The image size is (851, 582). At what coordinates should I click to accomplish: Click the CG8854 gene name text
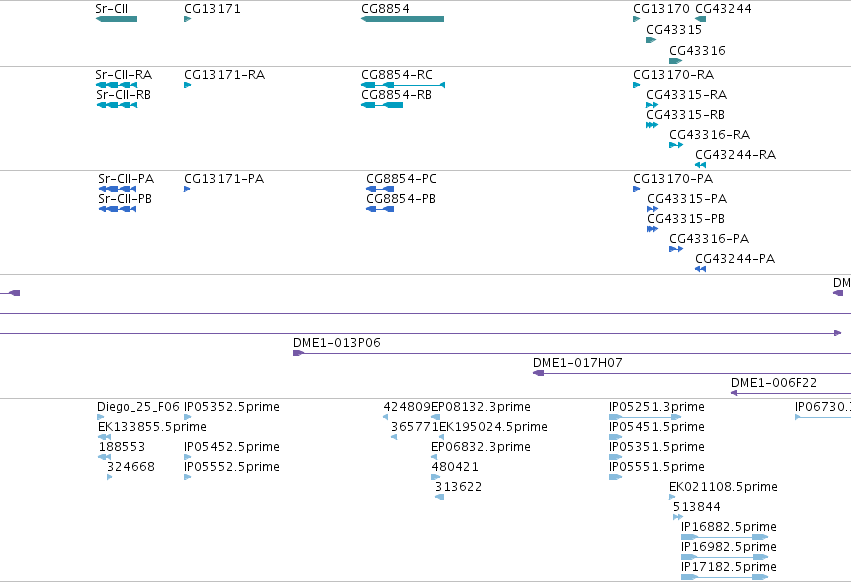click(385, 9)
